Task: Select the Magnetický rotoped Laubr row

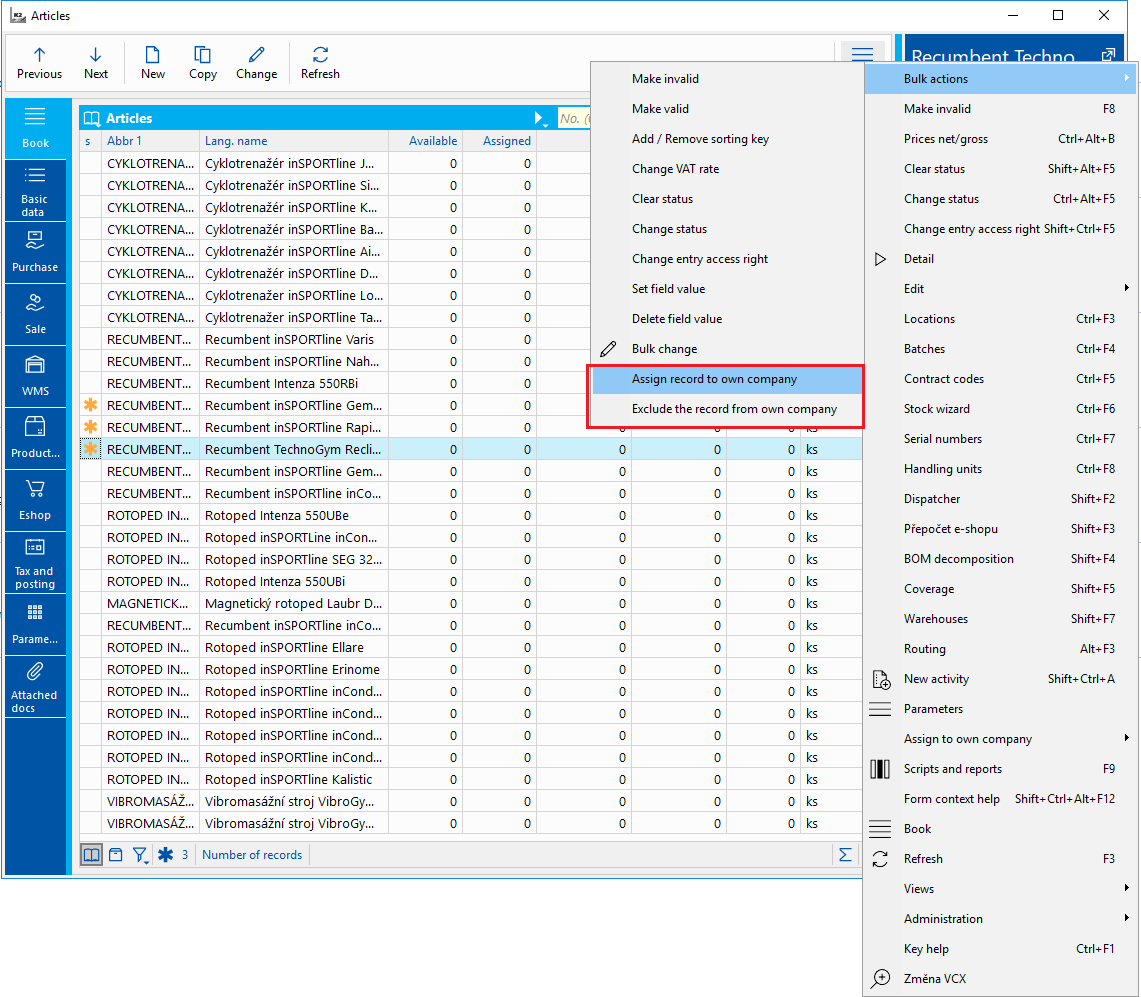Action: click(x=470, y=603)
